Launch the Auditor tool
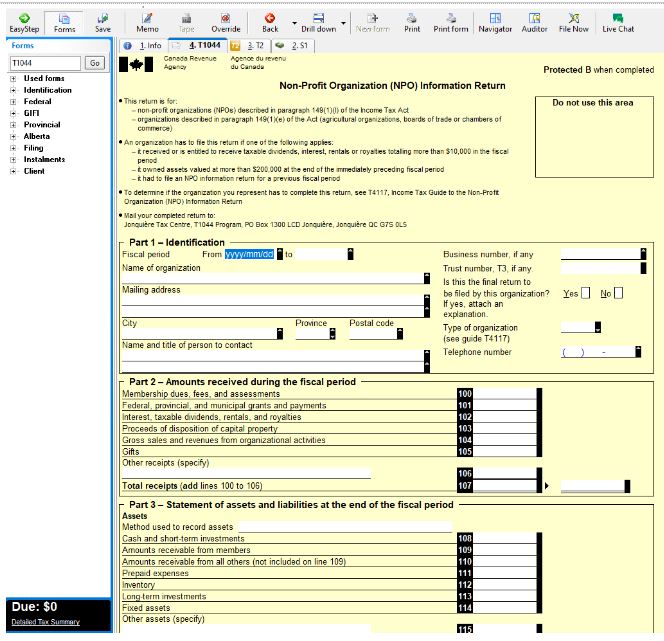The height and width of the screenshot is (641, 664). [x=534, y=23]
